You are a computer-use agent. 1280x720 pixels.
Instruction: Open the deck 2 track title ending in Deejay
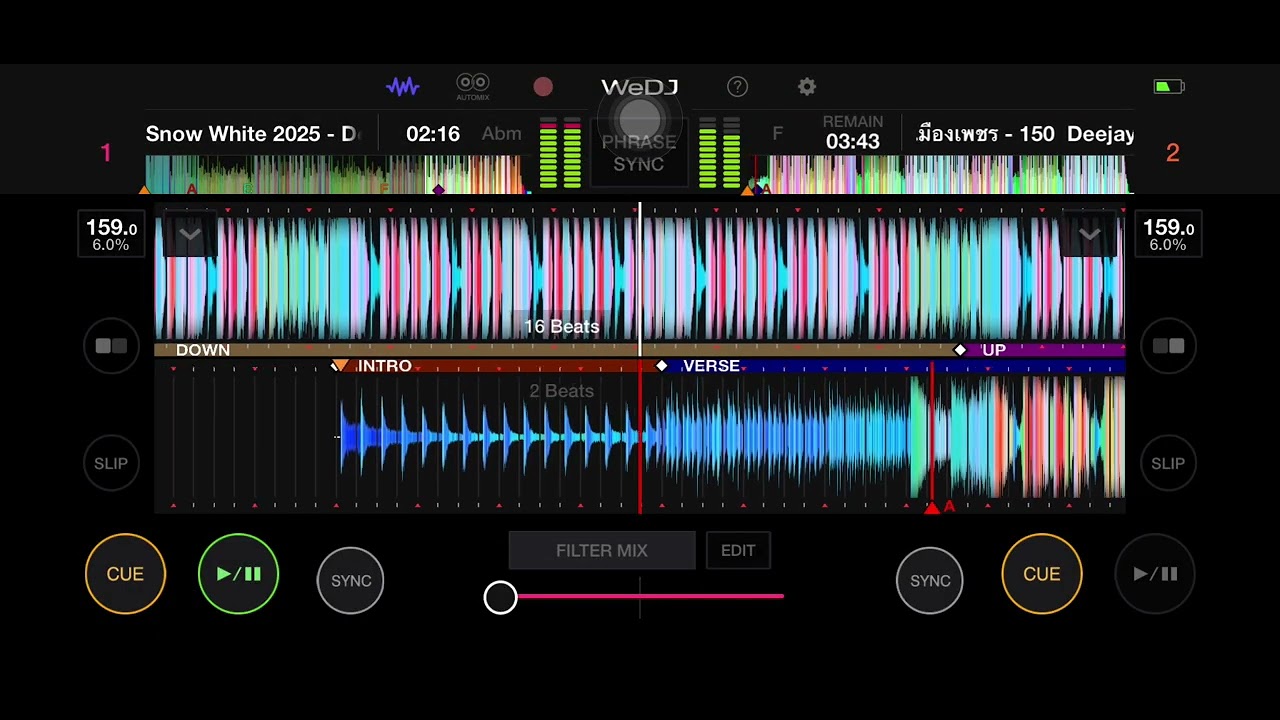click(x=1026, y=134)
